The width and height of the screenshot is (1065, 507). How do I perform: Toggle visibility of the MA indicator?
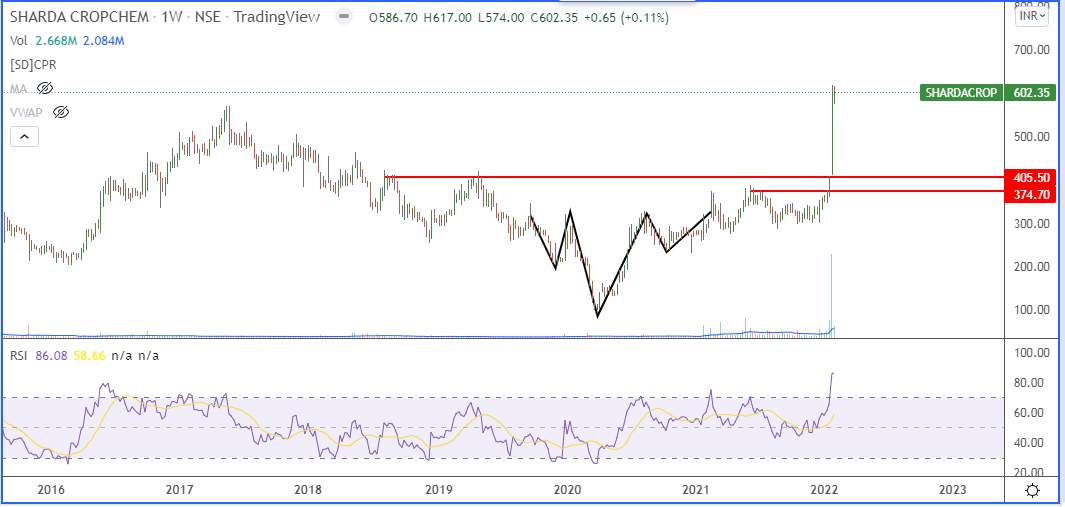click(x=46, y=88)
